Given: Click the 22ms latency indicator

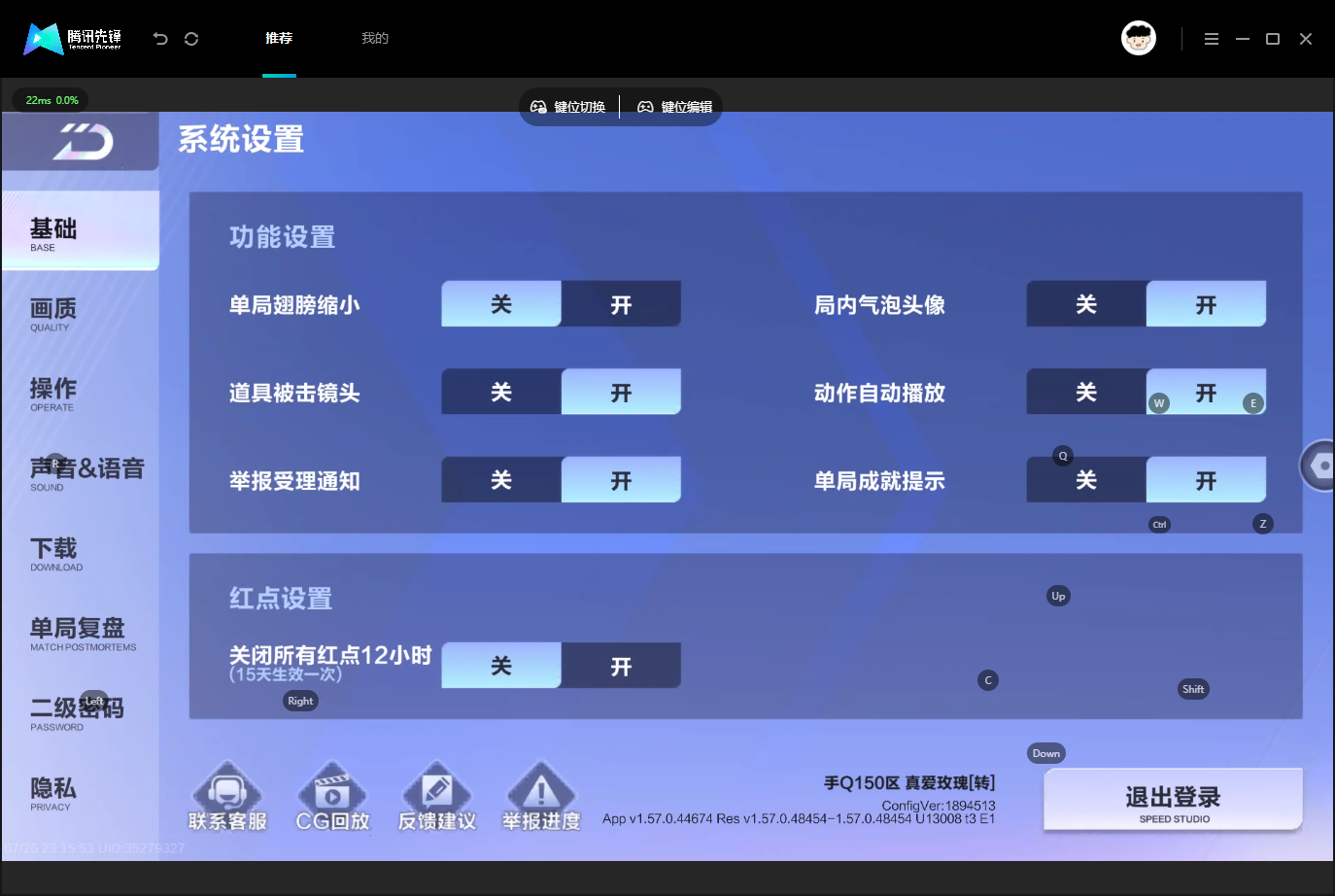Looking at the screenshot, I should pos(51,100).
